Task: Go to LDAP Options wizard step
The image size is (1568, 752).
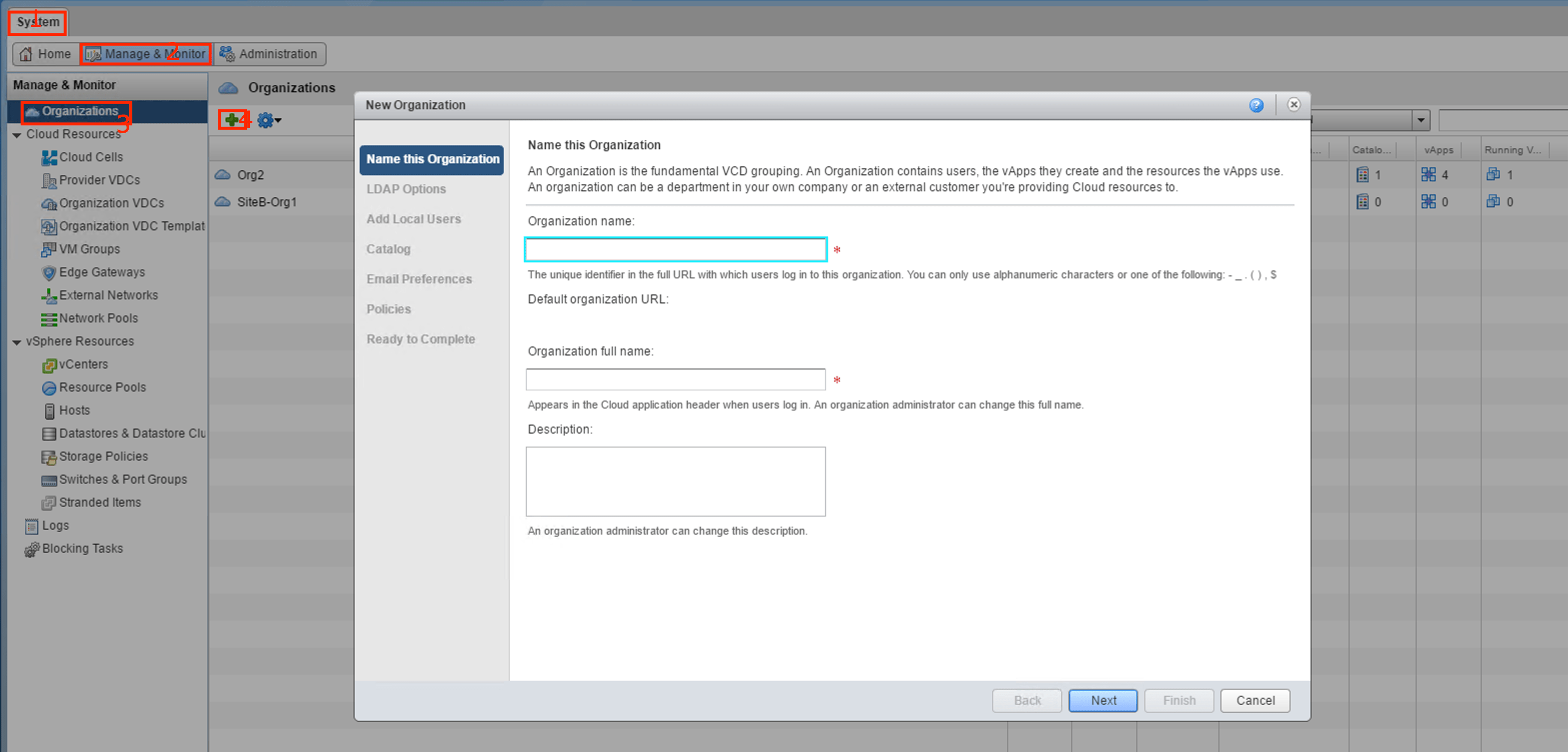Action: coord(406,189)
